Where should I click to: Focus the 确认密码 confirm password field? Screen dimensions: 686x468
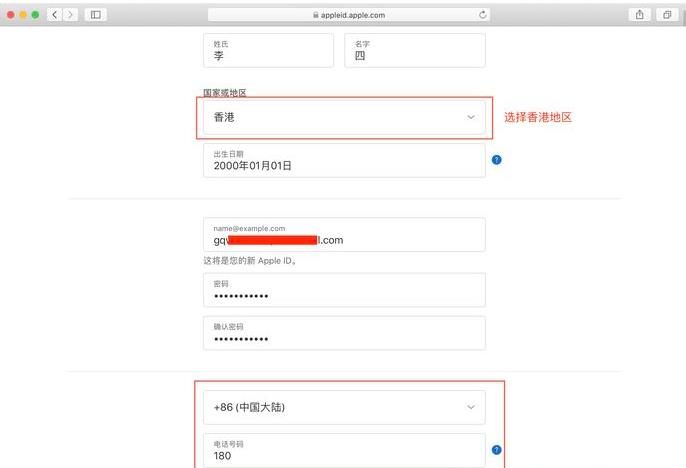[344, 333]
